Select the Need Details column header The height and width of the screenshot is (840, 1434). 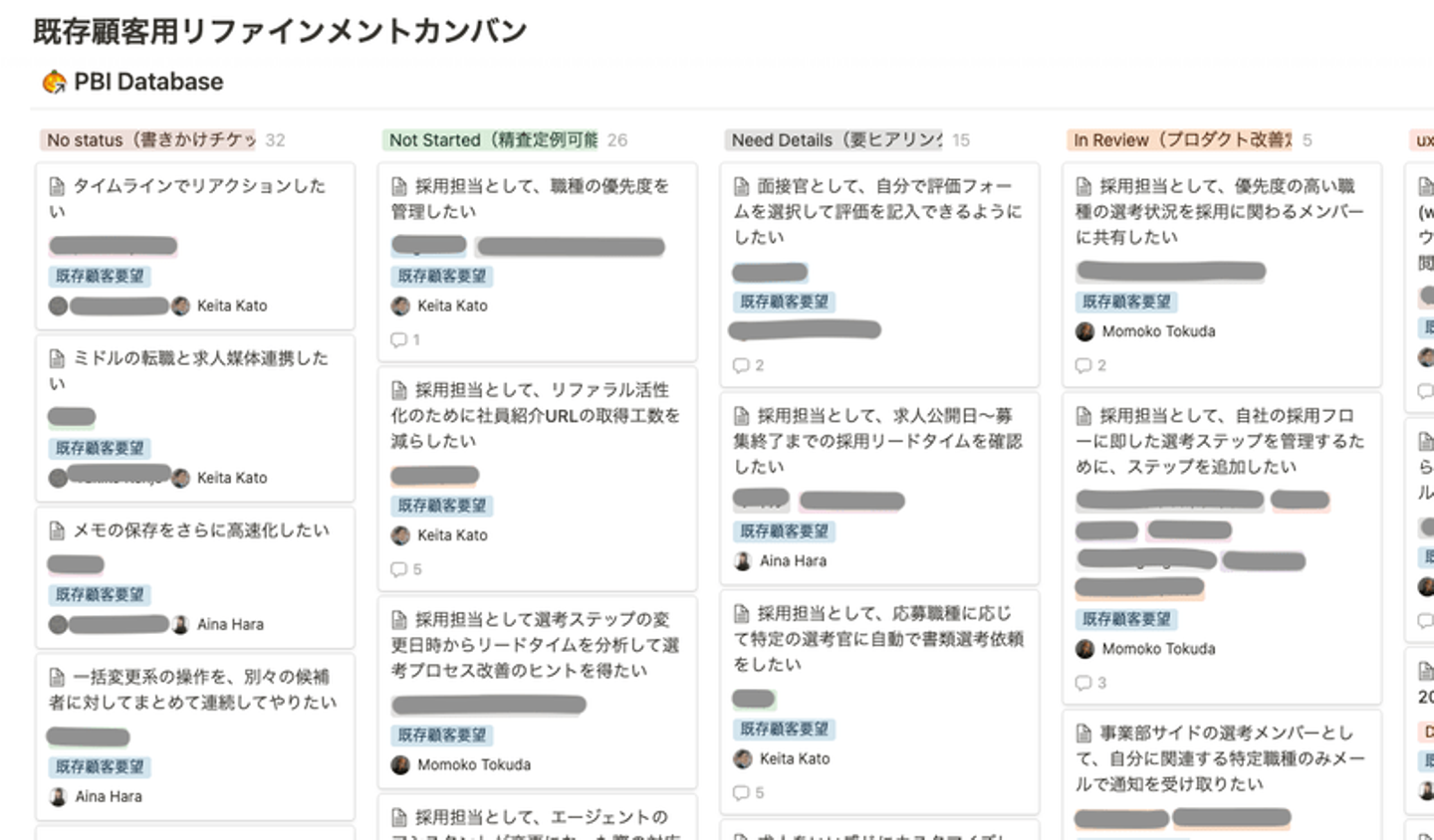click(836, 140)
